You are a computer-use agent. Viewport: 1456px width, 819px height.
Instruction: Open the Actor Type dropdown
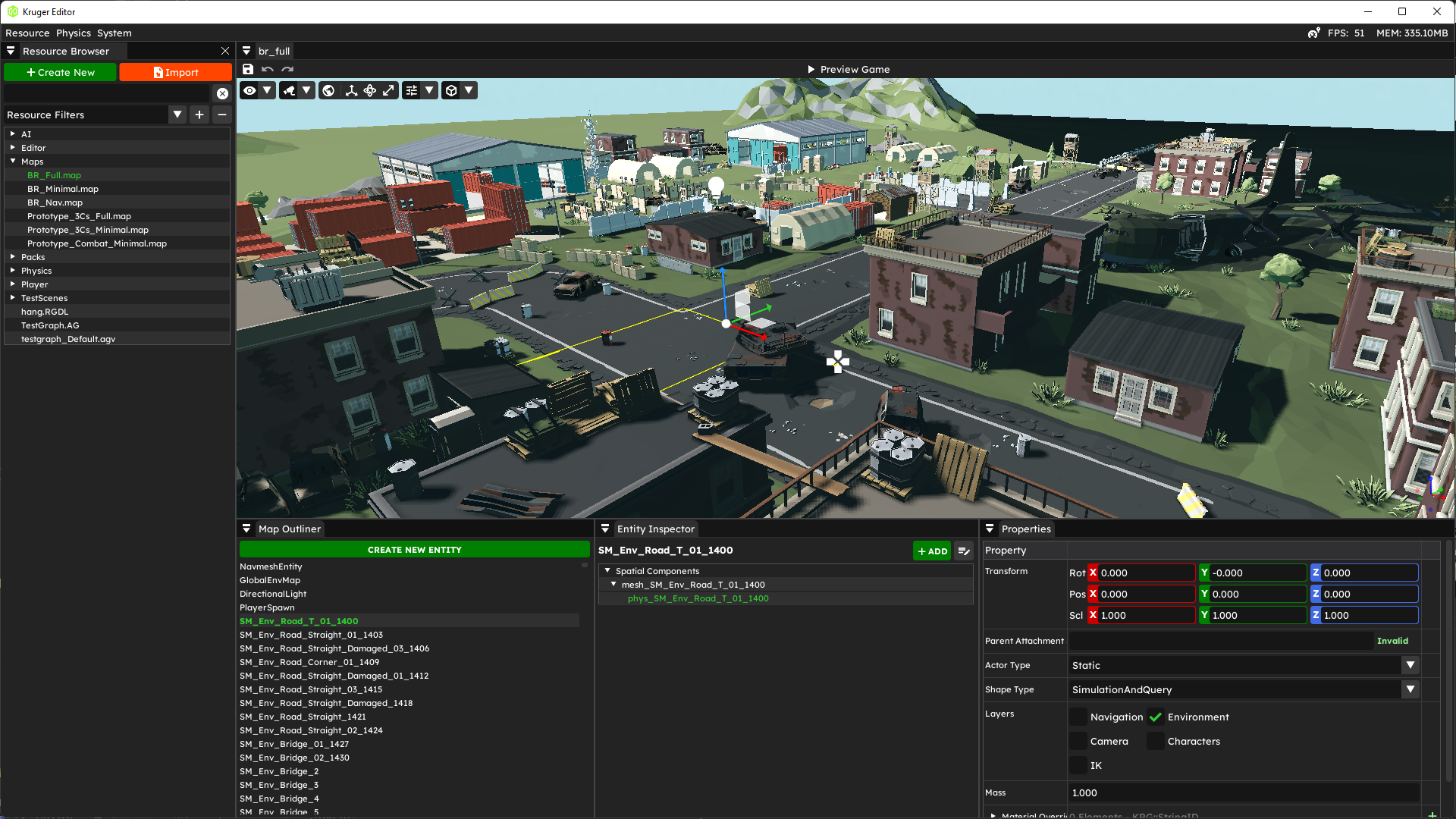[x=1410, y=665]
